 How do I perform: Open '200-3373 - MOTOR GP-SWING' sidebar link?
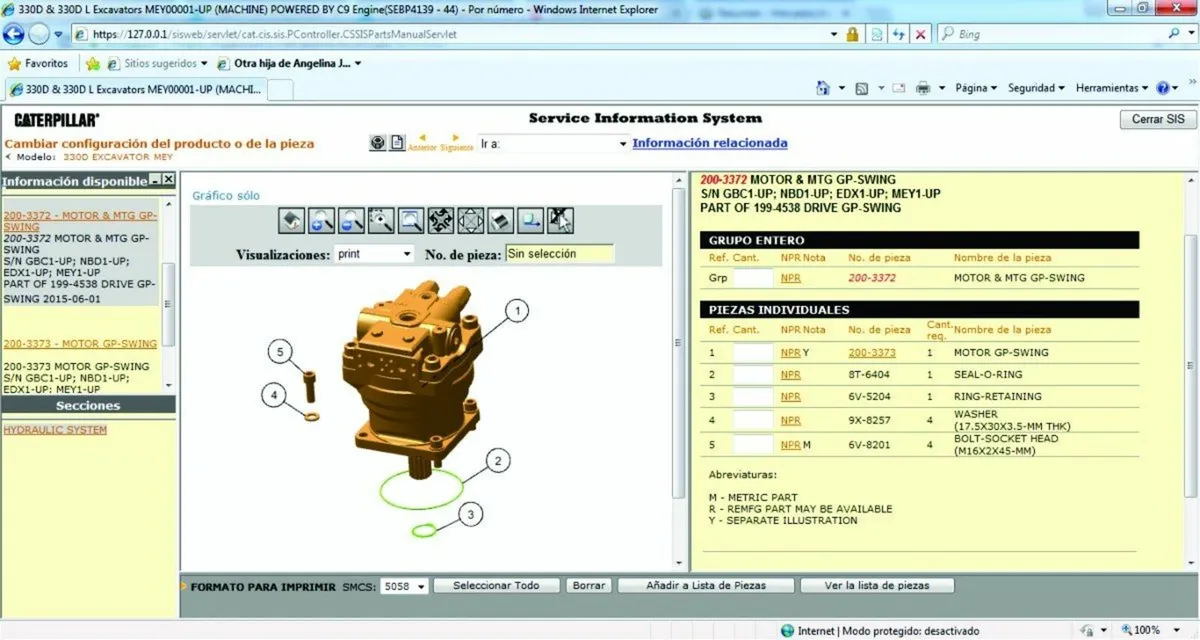coord(80,344)
